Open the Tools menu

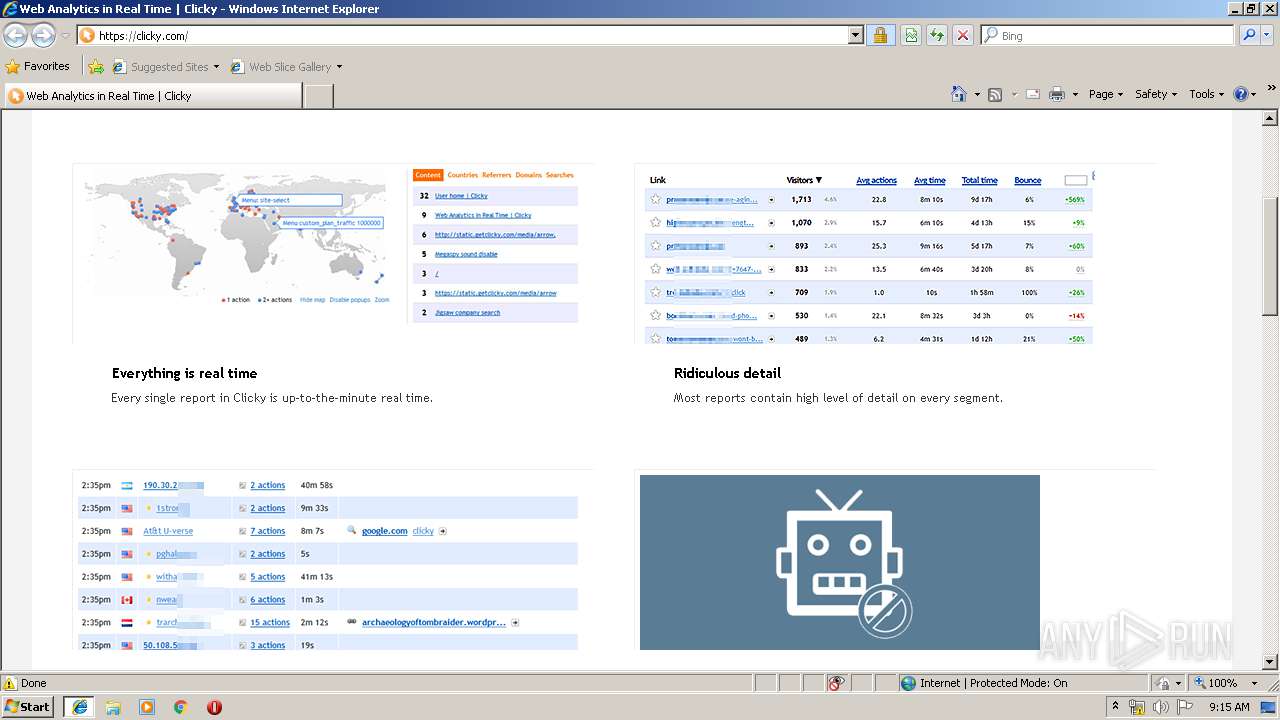(1206, 94)
